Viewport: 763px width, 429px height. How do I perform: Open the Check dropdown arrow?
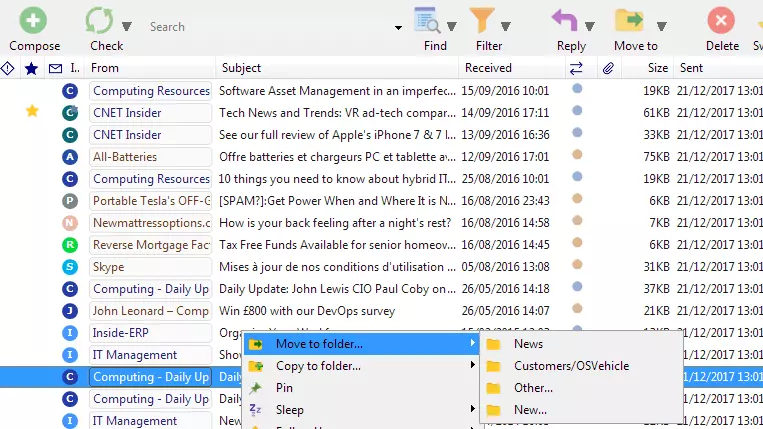(x=126, y=27)
